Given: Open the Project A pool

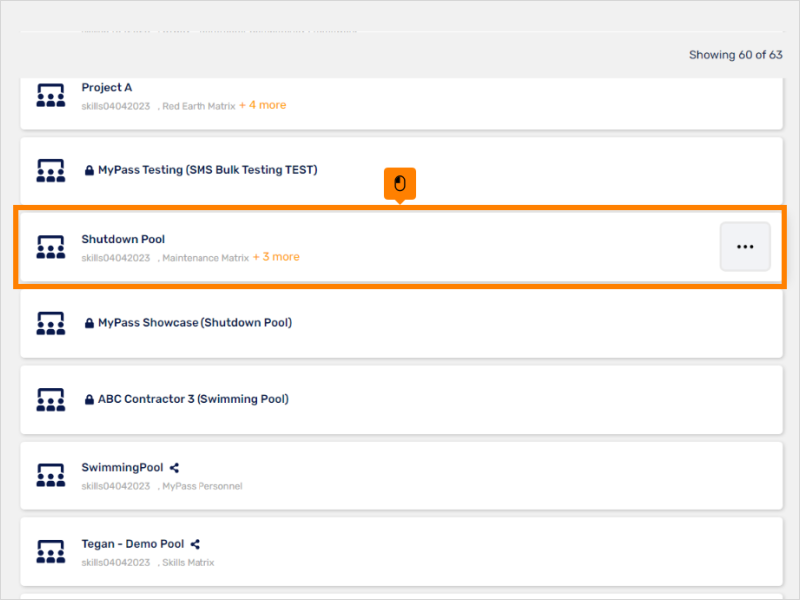Looking at the screenshot, I should (107, 87).
